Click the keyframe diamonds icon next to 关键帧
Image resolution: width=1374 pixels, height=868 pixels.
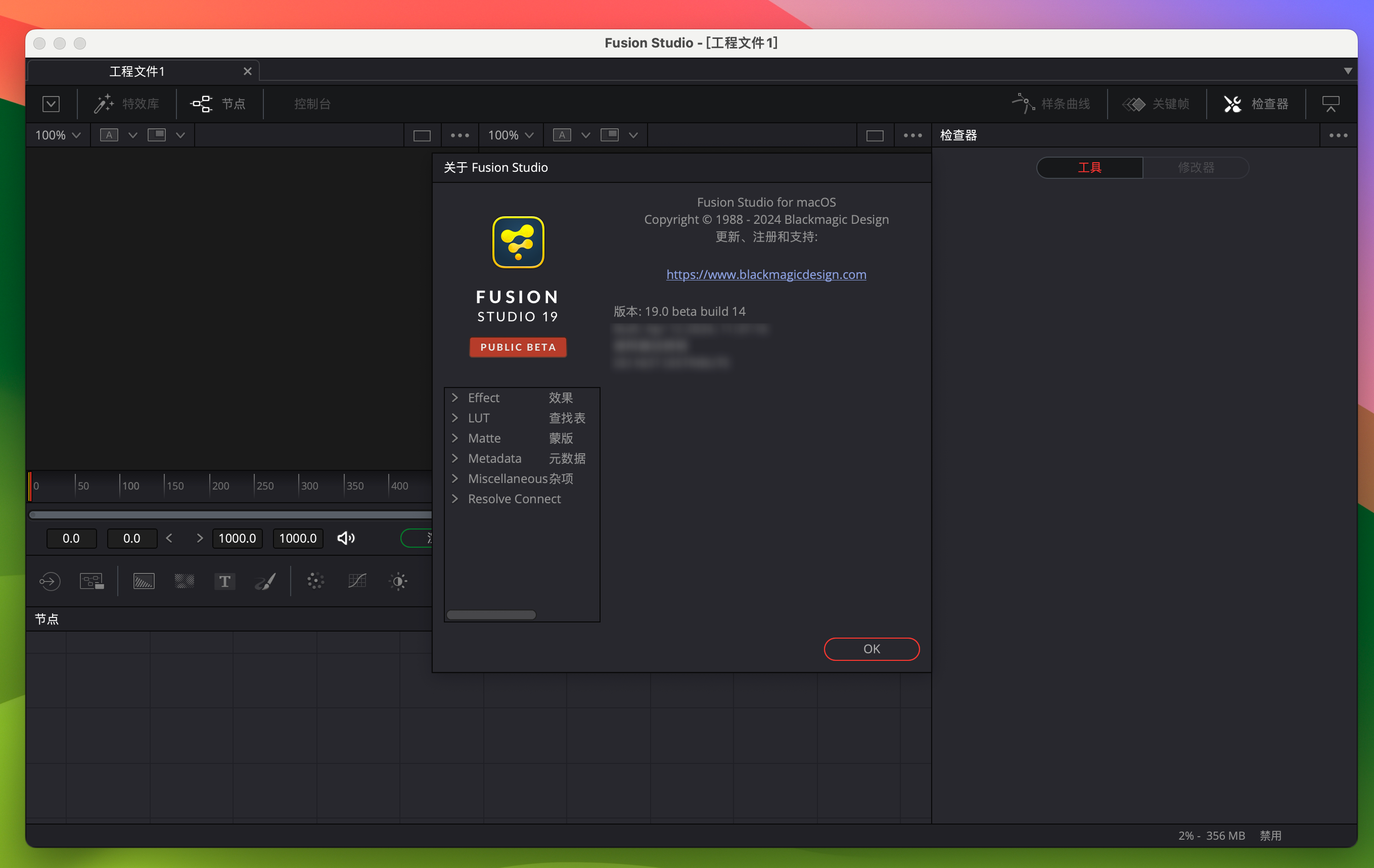tap(1134, 104)
